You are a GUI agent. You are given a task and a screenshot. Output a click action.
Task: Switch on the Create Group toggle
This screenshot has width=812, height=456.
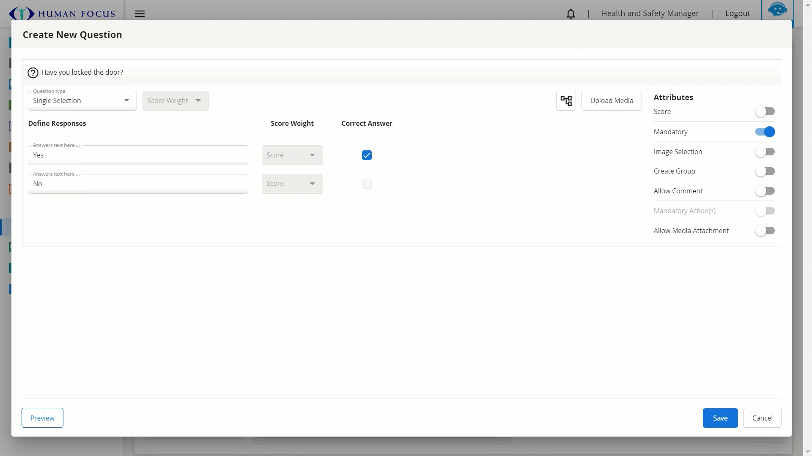pyautogui.click(x=765, y=171)
